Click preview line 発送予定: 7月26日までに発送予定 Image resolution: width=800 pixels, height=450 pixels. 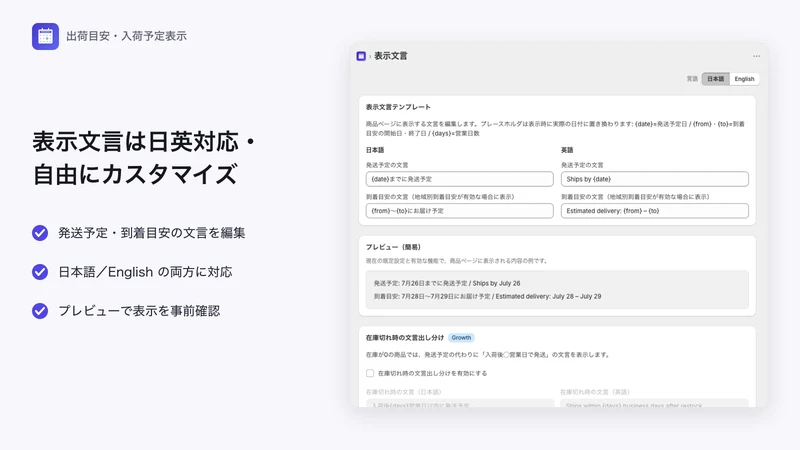tap(447, 283)
